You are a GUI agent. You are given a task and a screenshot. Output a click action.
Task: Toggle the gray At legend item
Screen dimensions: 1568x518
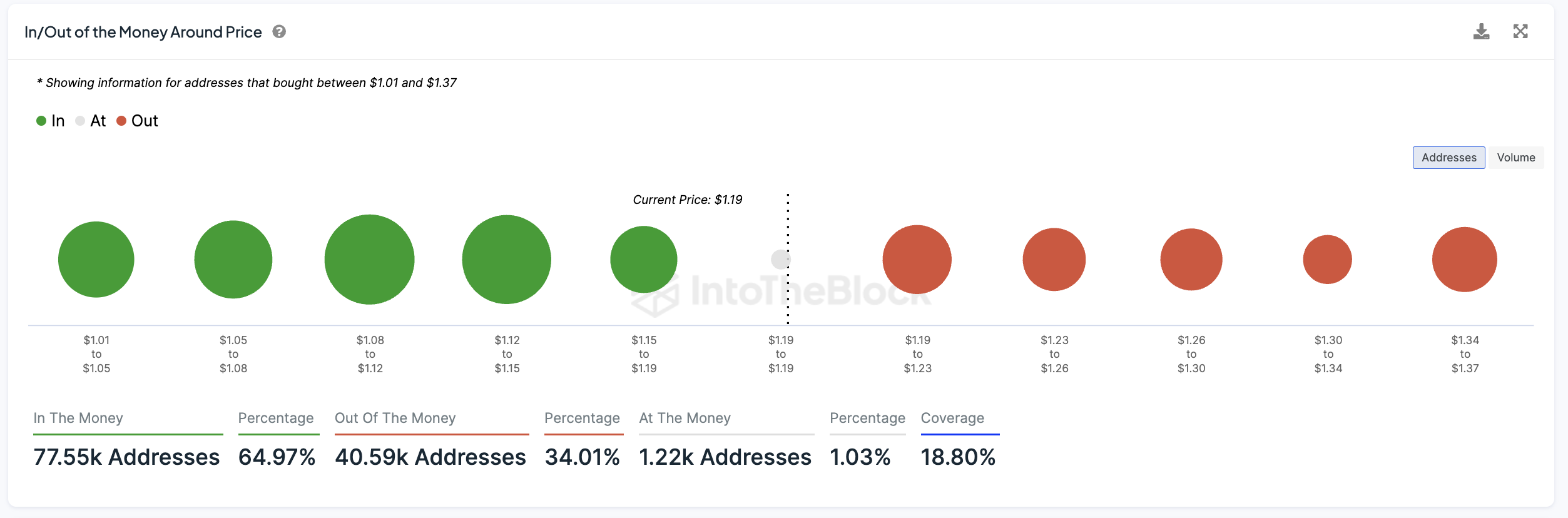[x=91, y=121]
